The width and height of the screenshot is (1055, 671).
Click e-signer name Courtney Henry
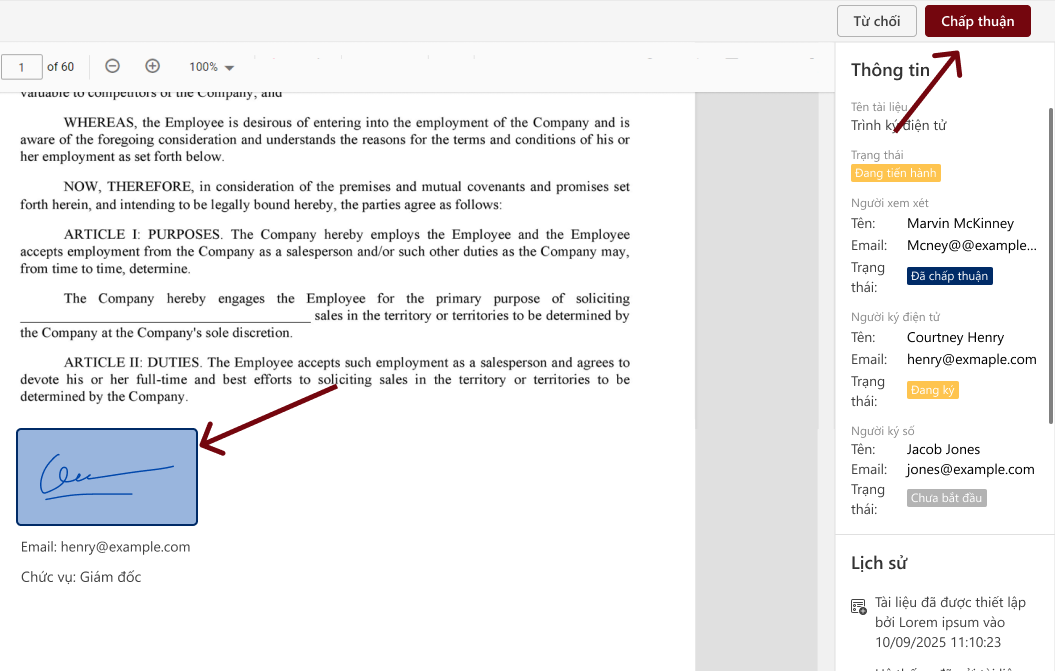point(955,337)
